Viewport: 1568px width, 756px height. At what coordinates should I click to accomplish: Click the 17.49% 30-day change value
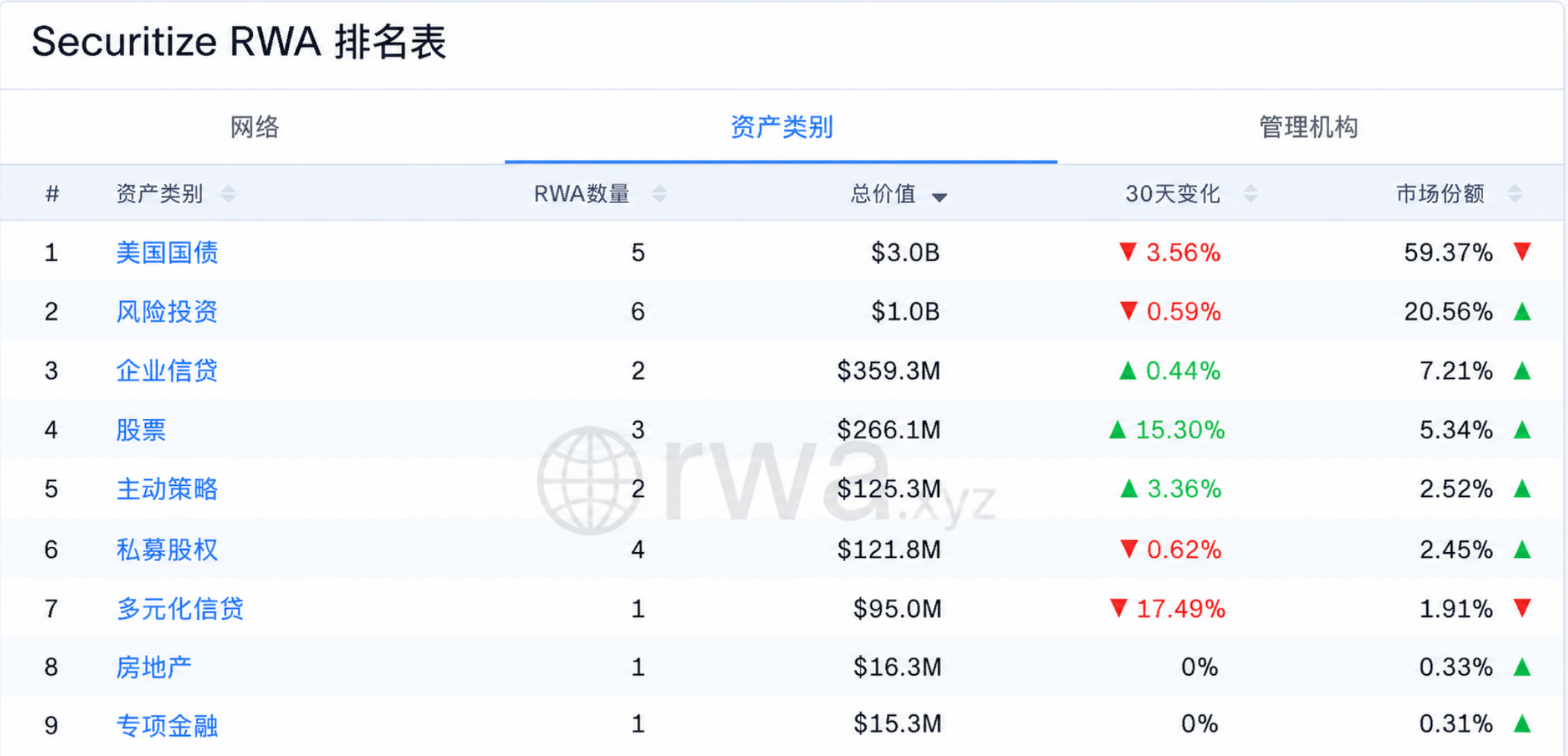coord(1181,609)
